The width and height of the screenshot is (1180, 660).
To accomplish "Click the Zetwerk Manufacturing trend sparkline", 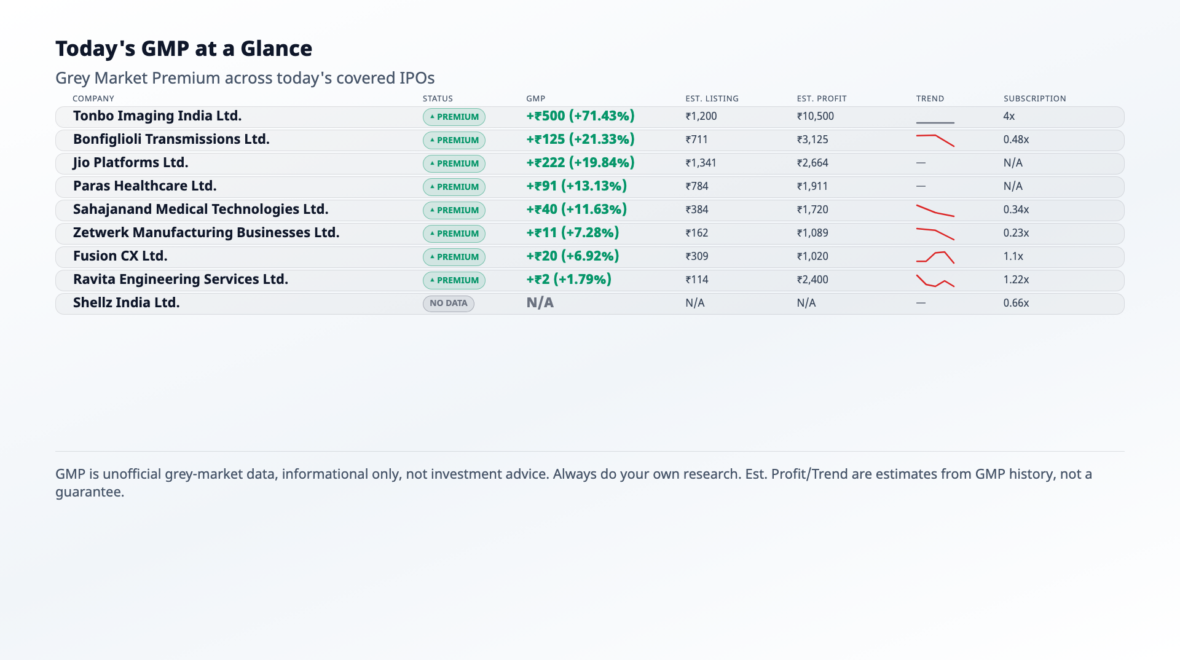I will click(x=935, y=234).
